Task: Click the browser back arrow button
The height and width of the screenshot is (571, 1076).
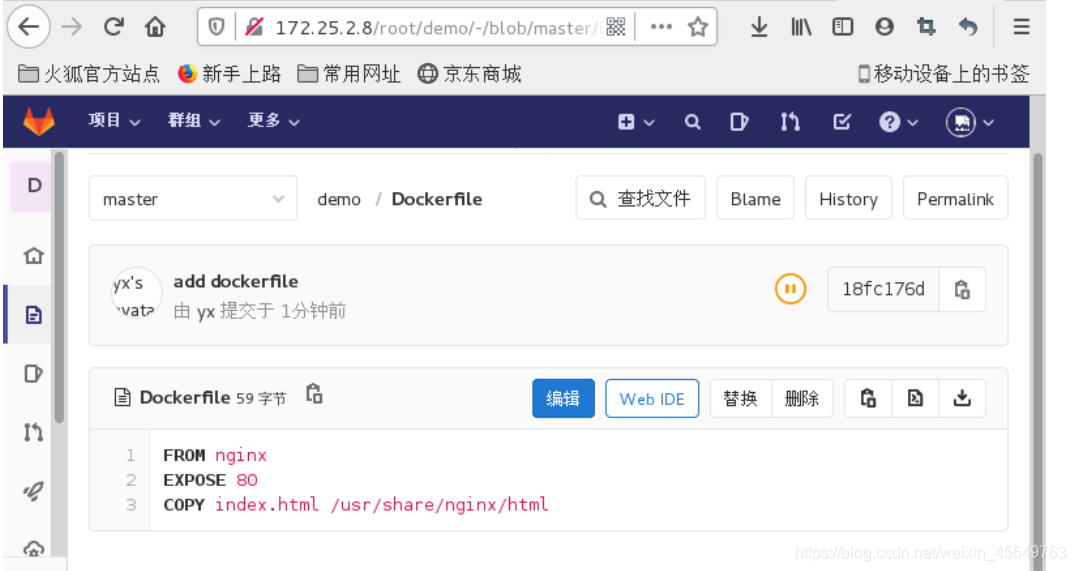Action: tap(29, 27)
